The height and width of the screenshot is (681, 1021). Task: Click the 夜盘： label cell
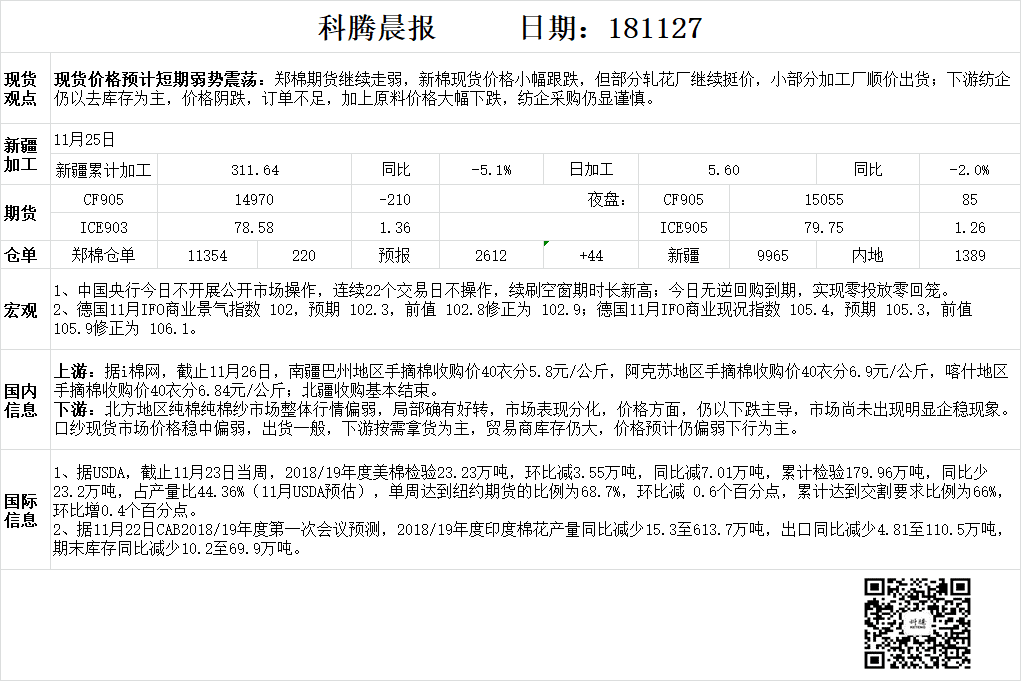607,200
